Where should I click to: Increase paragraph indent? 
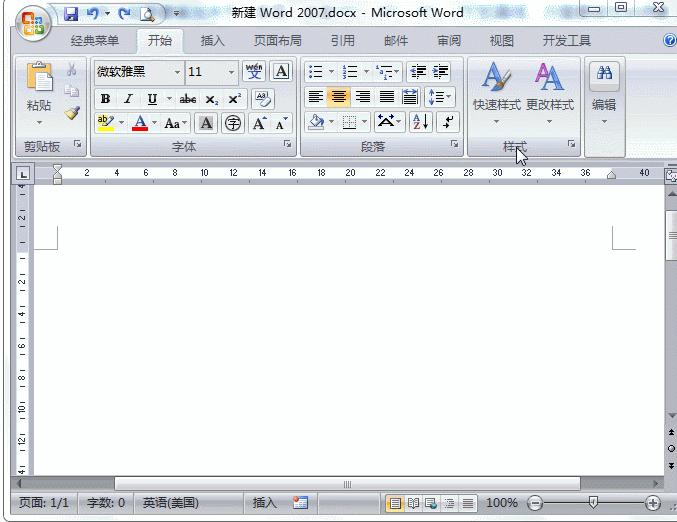tap(440, 72)
